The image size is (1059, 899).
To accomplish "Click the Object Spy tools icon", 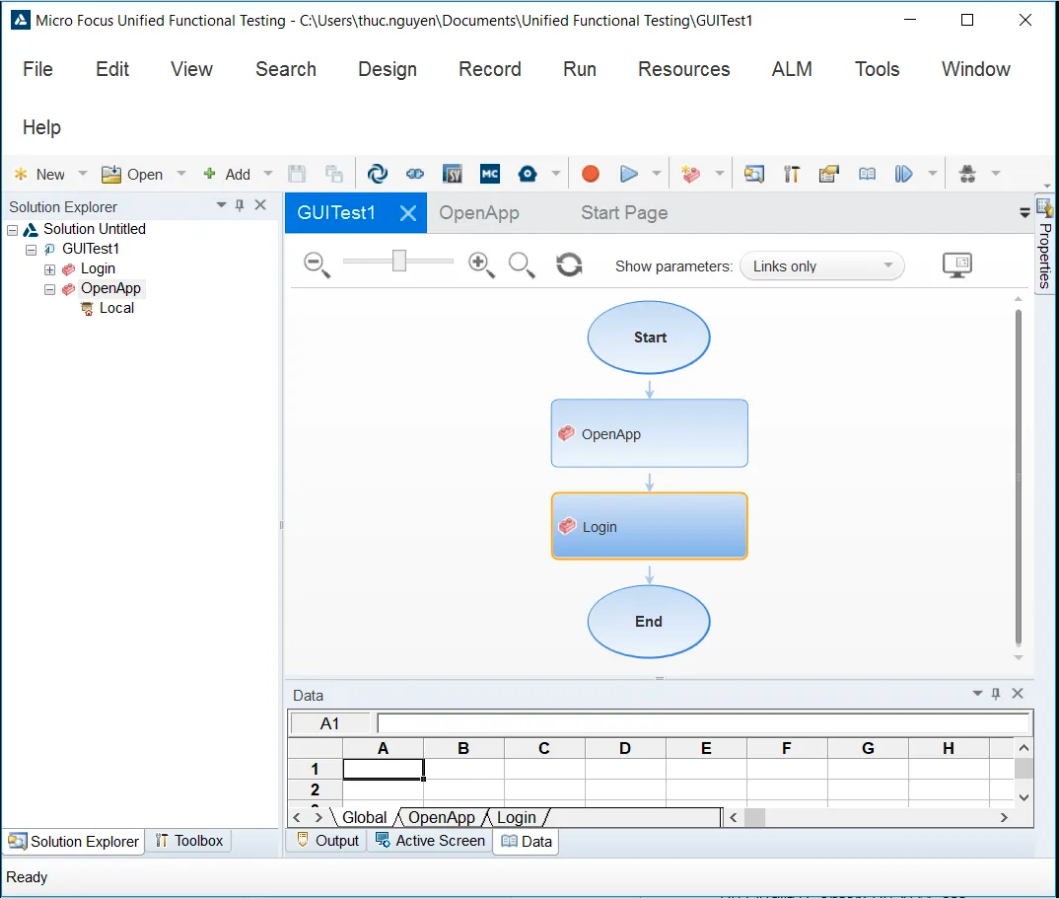I will pyautogui.click(x=792, y=174).
